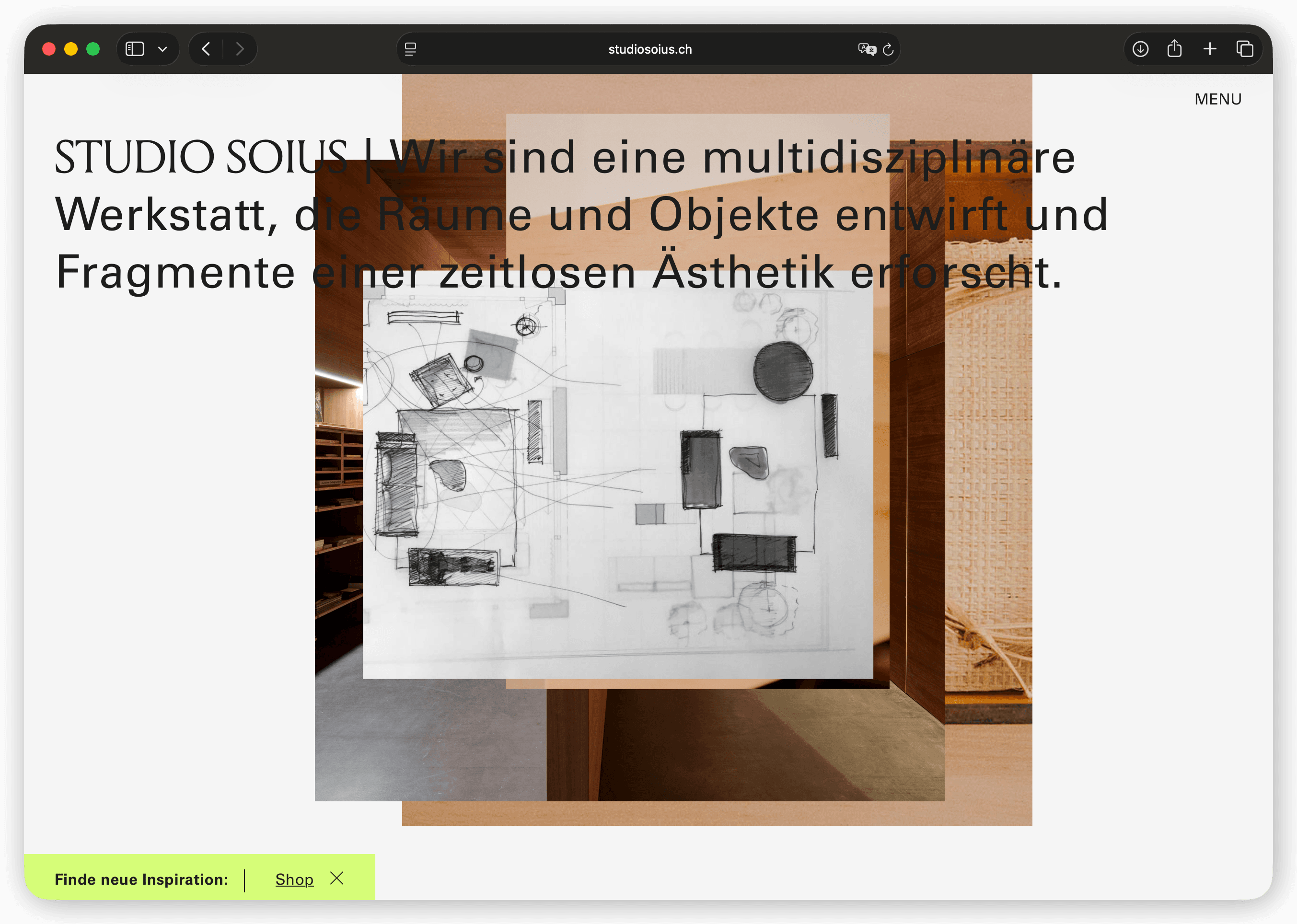The height and width of the screenshot is (924, 1297).
Task: Show the downloads list
Action: click(1140, 49)
